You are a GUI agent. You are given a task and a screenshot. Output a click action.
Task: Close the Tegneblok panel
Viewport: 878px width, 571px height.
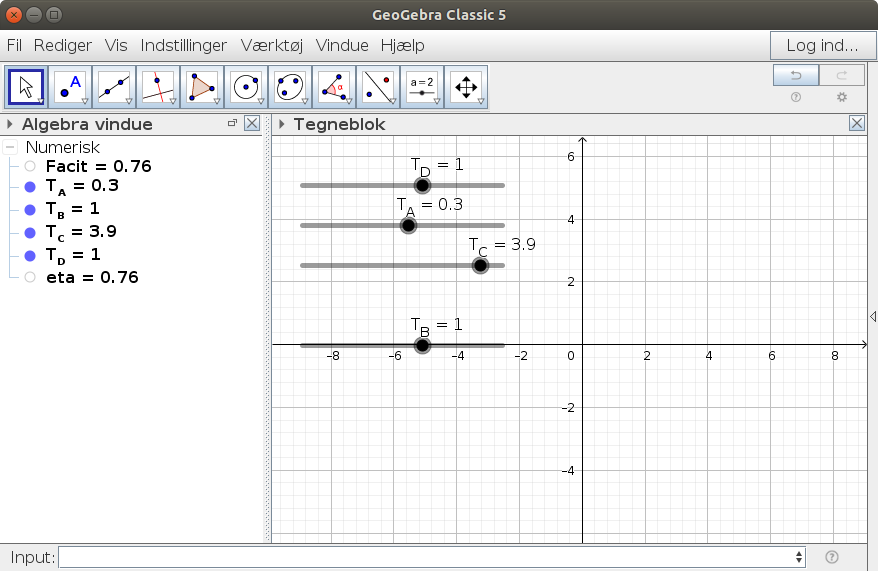click(x=857, y=123)
